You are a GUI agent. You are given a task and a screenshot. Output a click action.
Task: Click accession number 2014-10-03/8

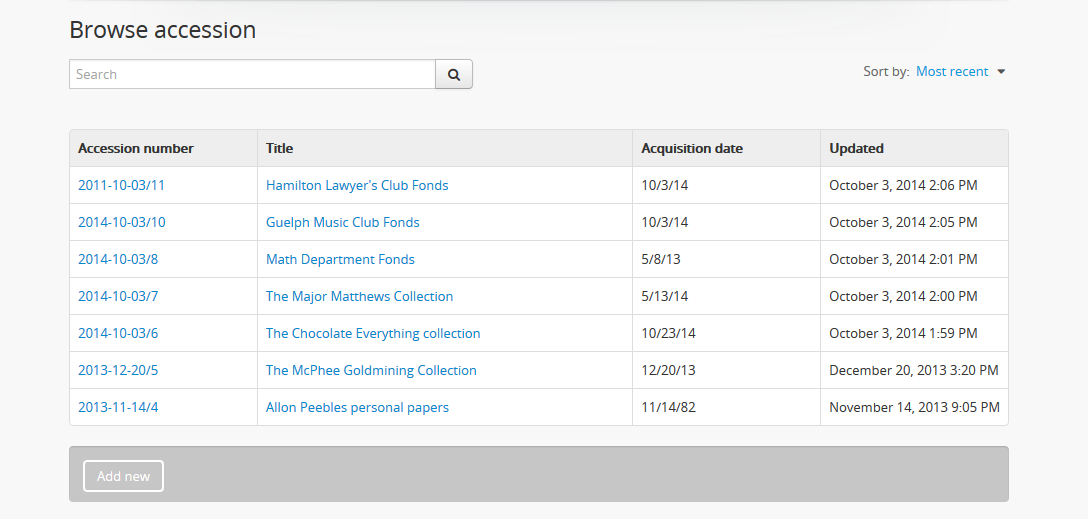pyautogui.click(x=118, y=259)
